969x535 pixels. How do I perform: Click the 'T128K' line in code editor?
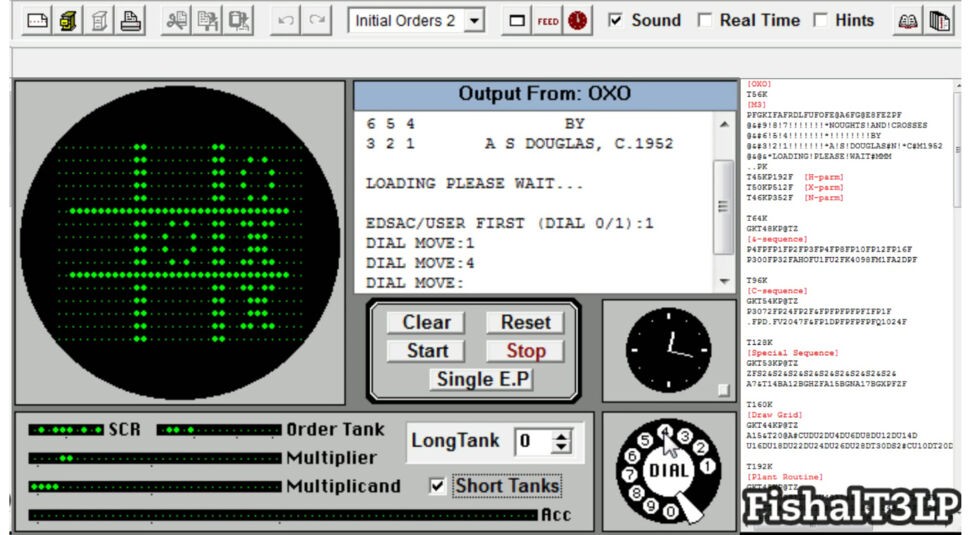point(760,342)
